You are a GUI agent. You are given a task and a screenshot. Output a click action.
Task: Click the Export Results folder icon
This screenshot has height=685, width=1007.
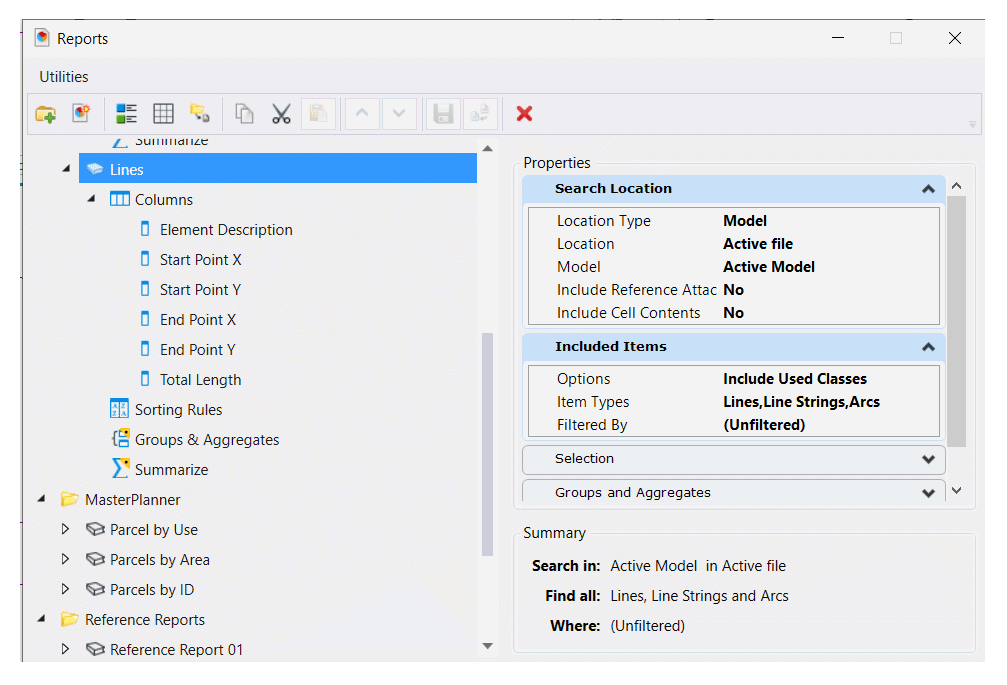pos(200,114)
